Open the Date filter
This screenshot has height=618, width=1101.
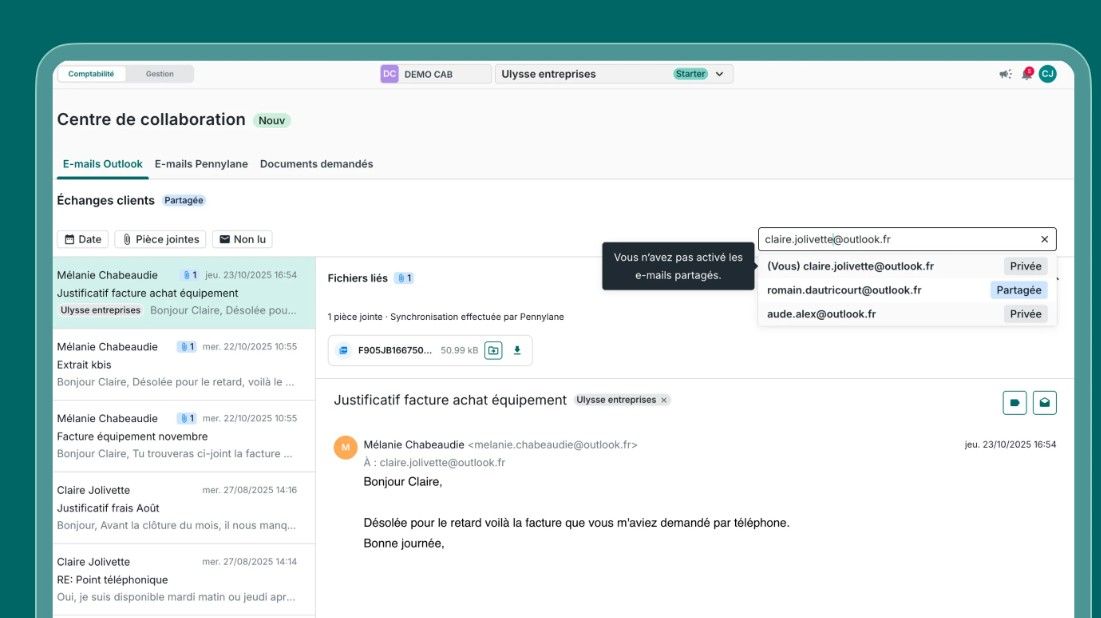[x=83, y=240]
